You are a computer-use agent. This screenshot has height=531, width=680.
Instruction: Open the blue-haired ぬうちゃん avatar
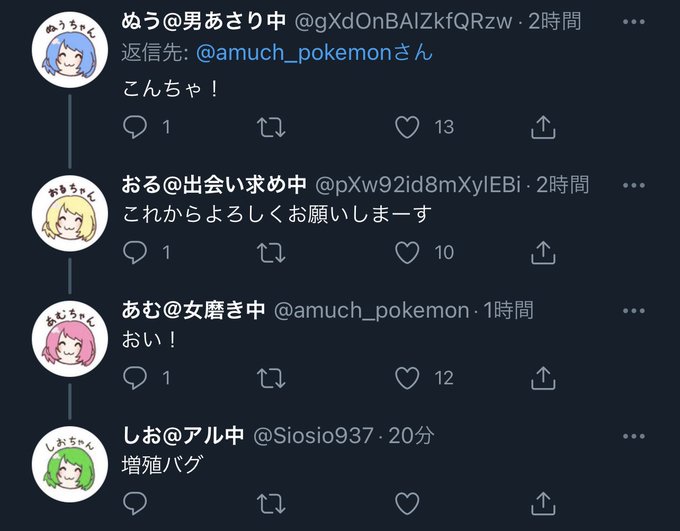pyautogui.click(x=70, y=50)
